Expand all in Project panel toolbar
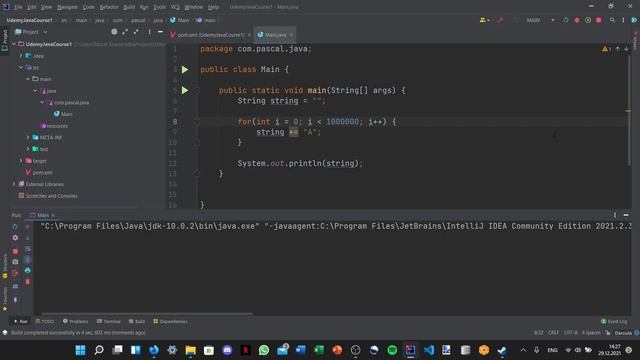640x360 pixels. click(125, 32)
